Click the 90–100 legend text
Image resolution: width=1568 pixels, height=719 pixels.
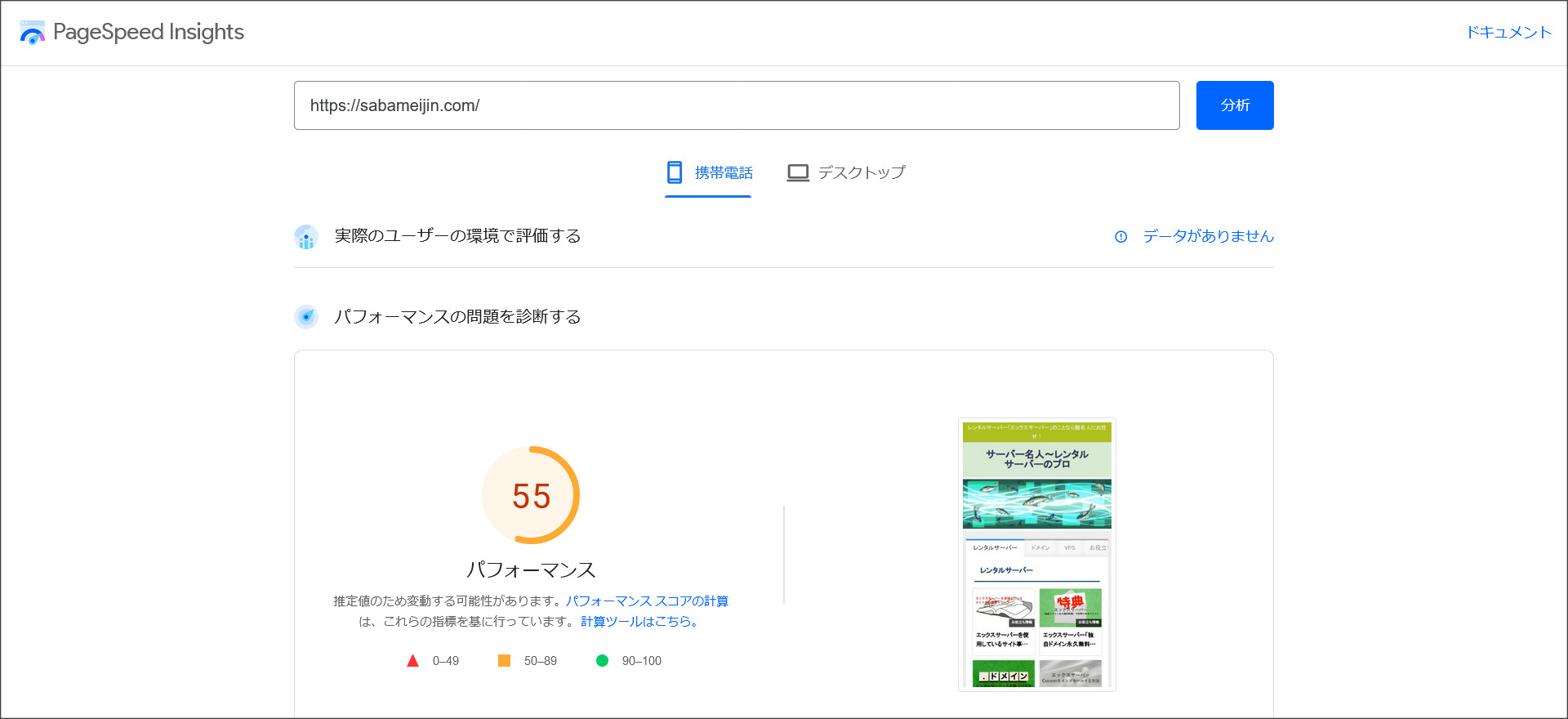642,661
